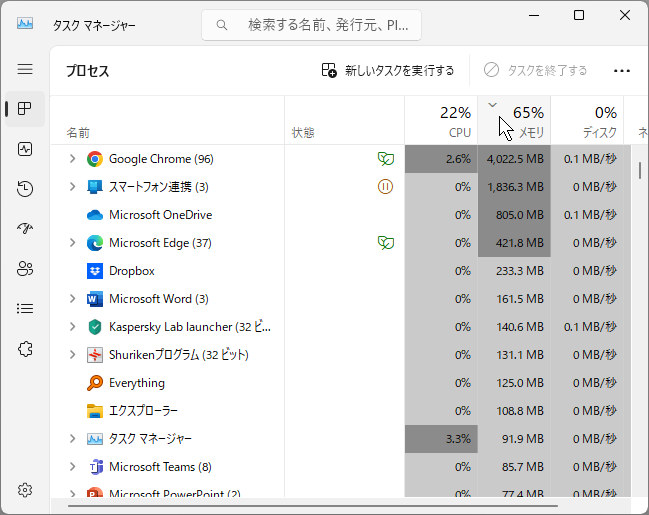Sort by the CPU column header

click(441, 120)
